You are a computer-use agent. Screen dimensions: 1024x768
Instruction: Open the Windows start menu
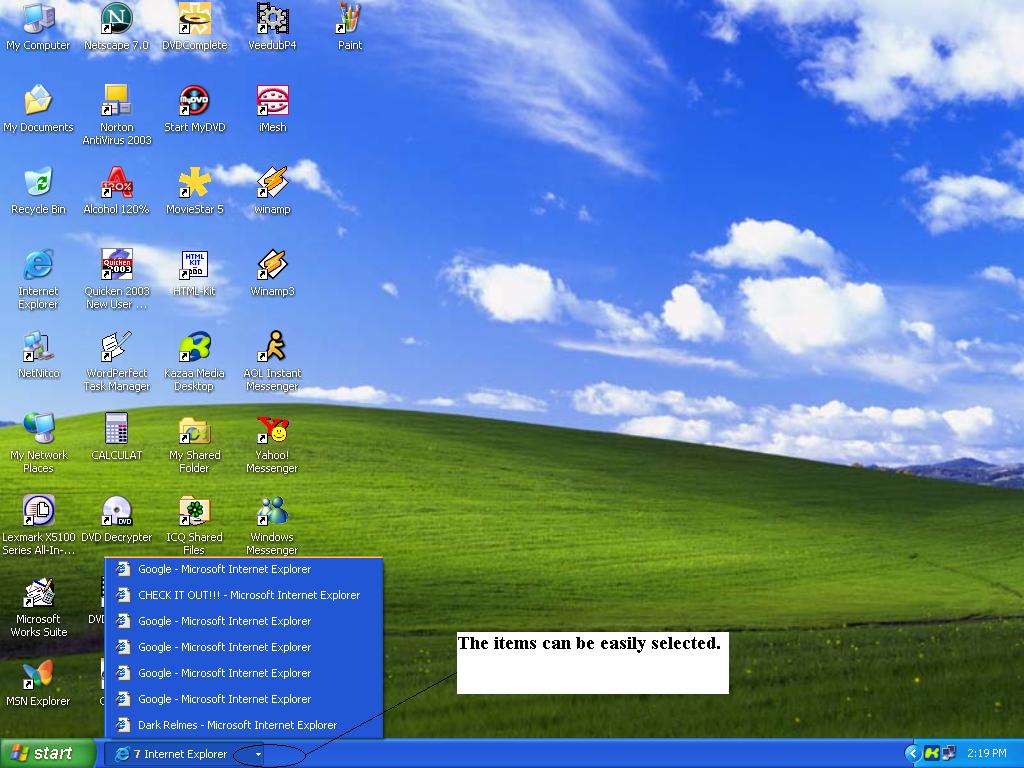tap(47, 754)
